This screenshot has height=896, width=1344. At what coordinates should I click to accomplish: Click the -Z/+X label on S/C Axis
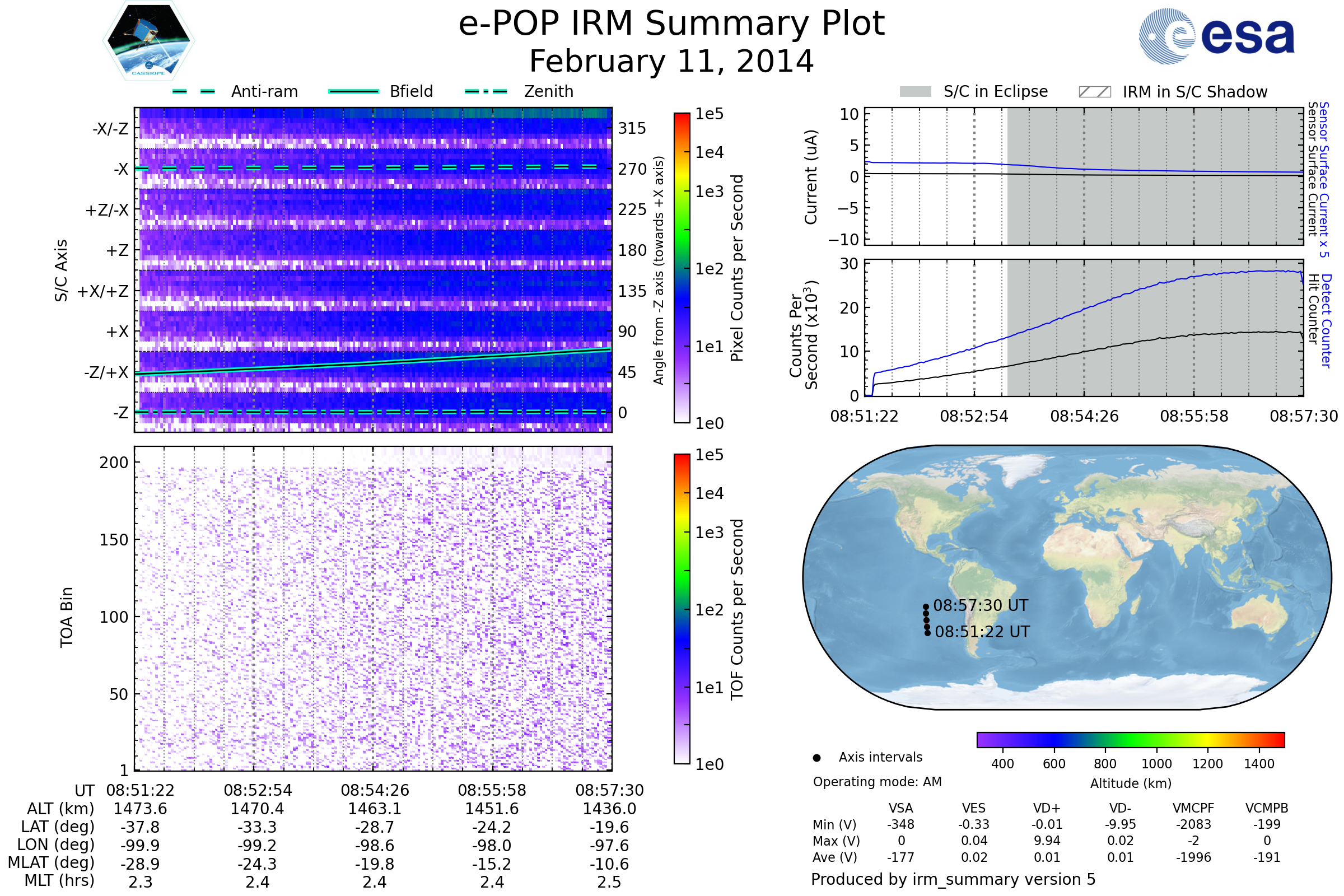[106, 372]
